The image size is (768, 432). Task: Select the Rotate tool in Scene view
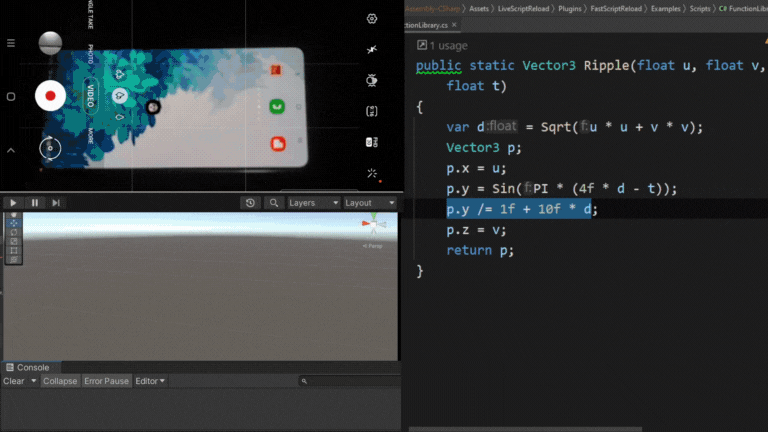(14, 232)
